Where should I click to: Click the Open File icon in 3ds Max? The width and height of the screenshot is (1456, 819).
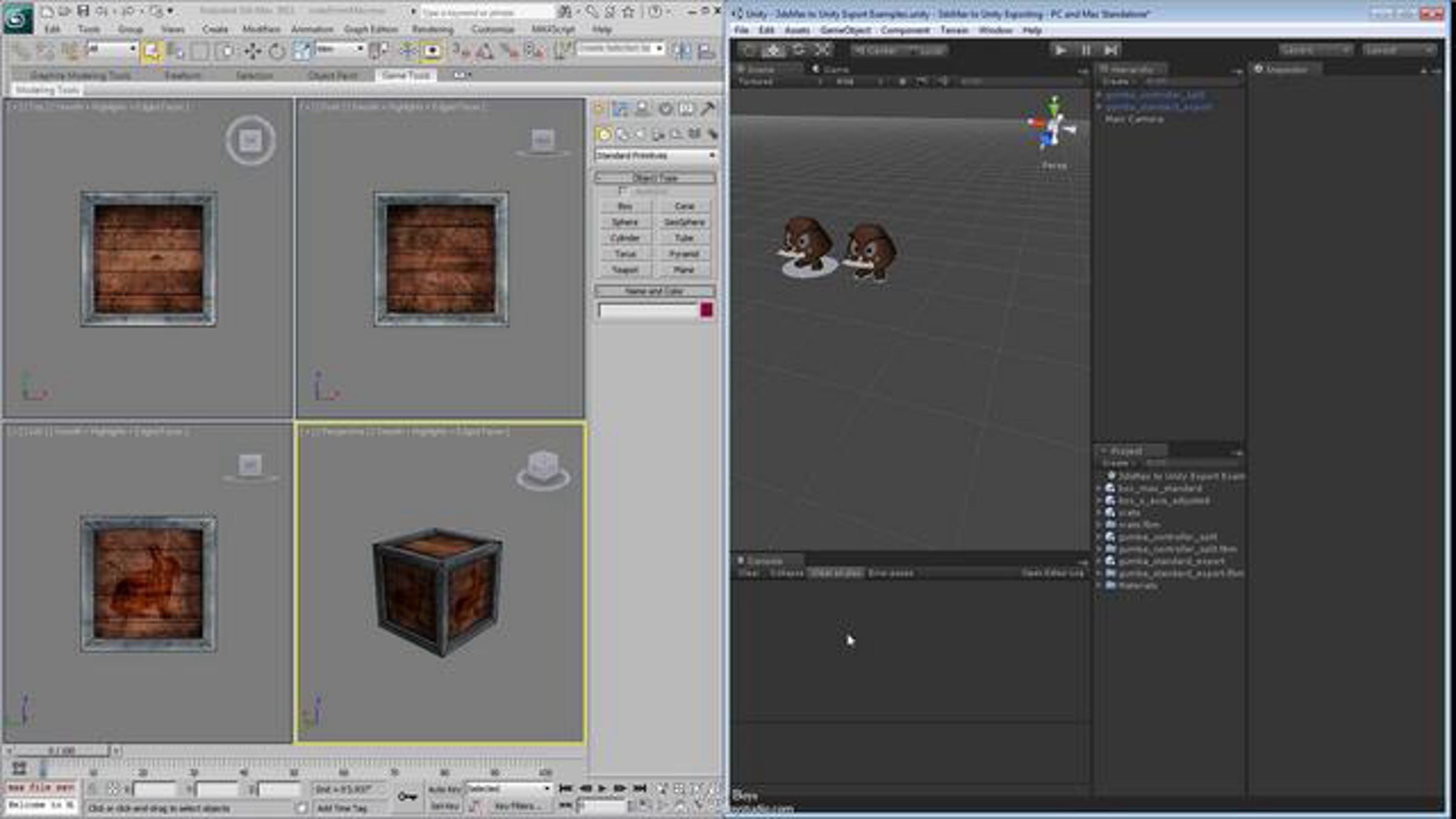[65, 11]
